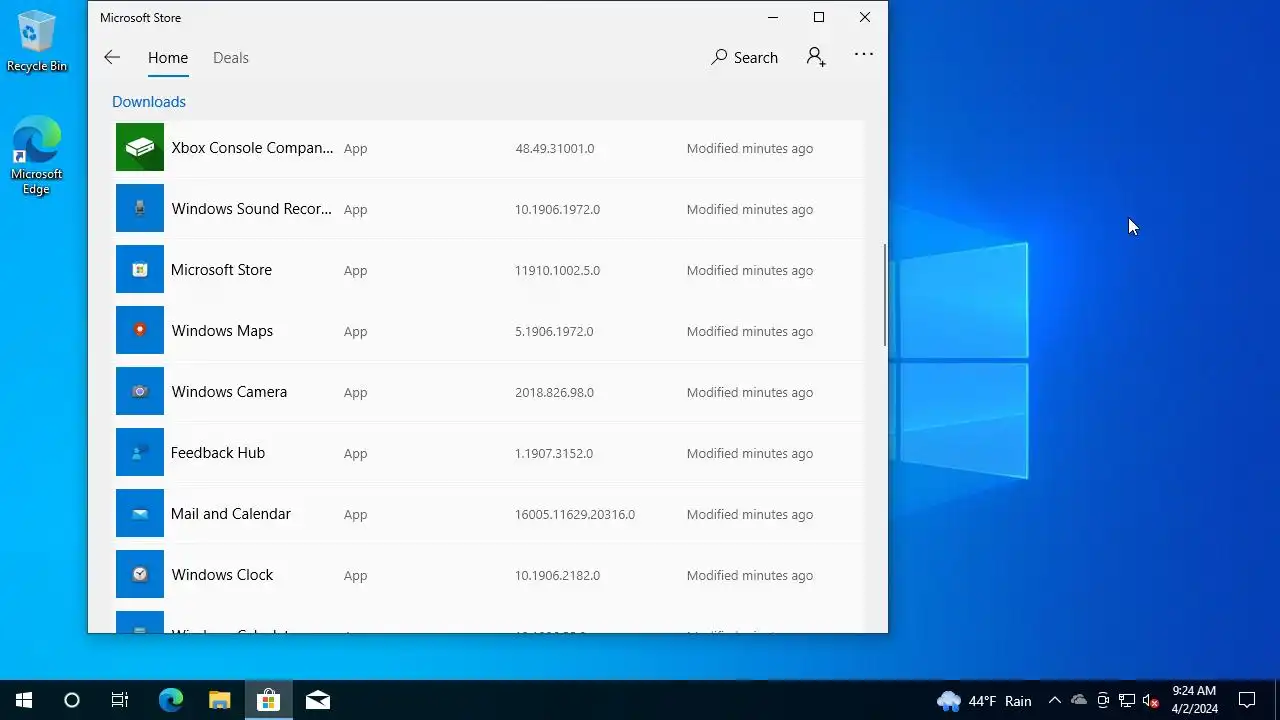Select the Microsoft Edge desktop shortcut

(37, 156)
